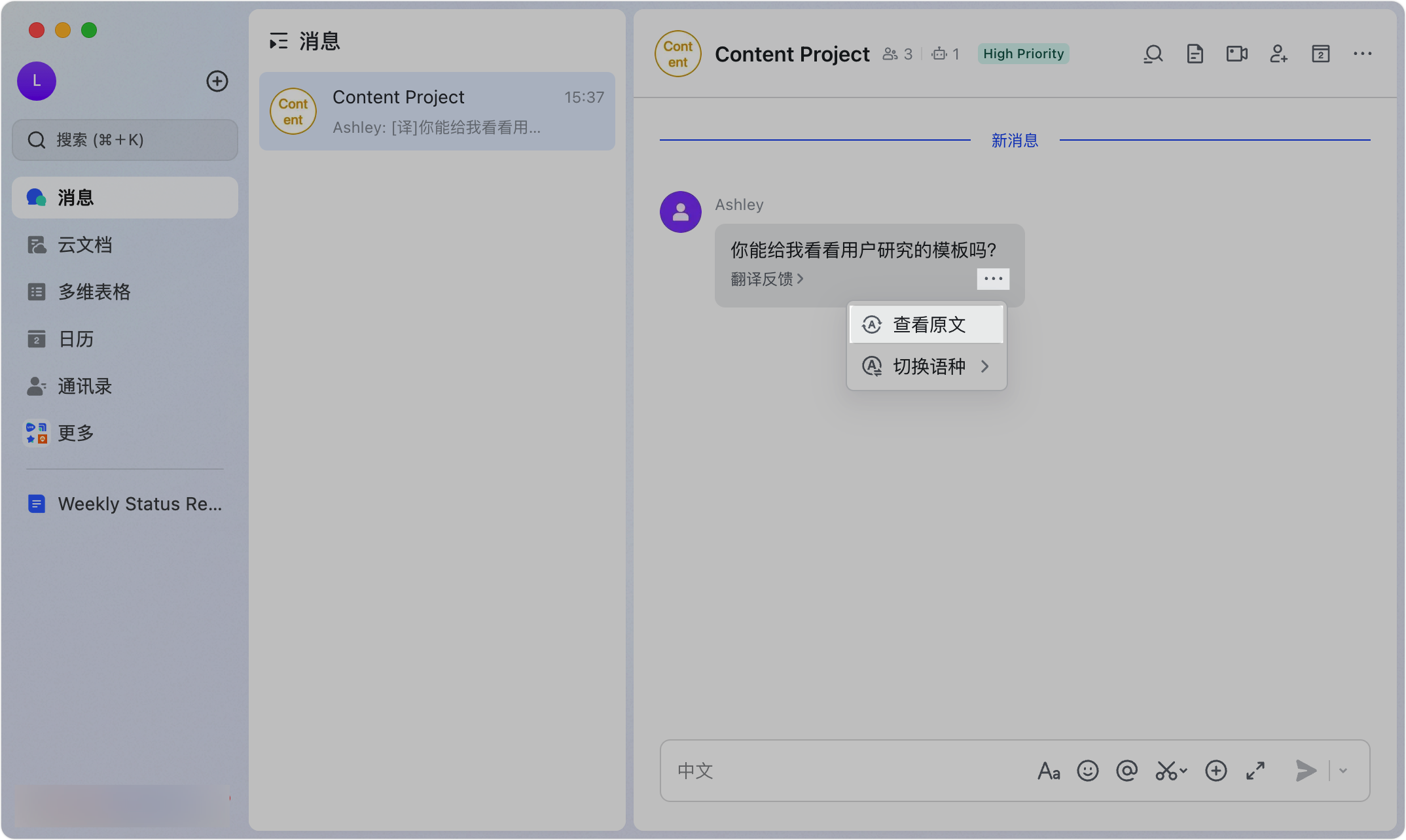Open 云文档 in the sidebar

click(125, 245)
